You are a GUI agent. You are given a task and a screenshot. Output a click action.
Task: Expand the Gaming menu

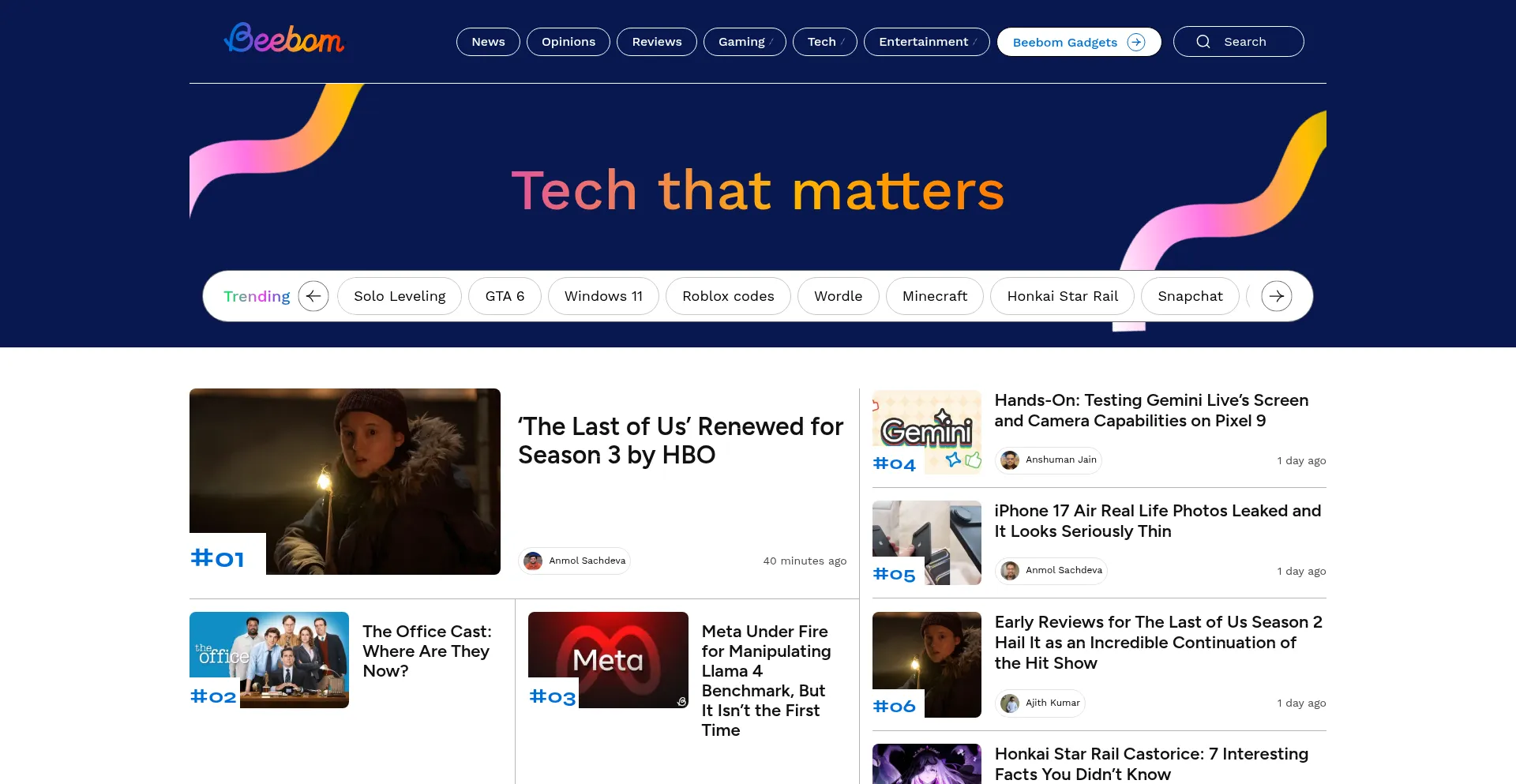click(x=745, y=42)
